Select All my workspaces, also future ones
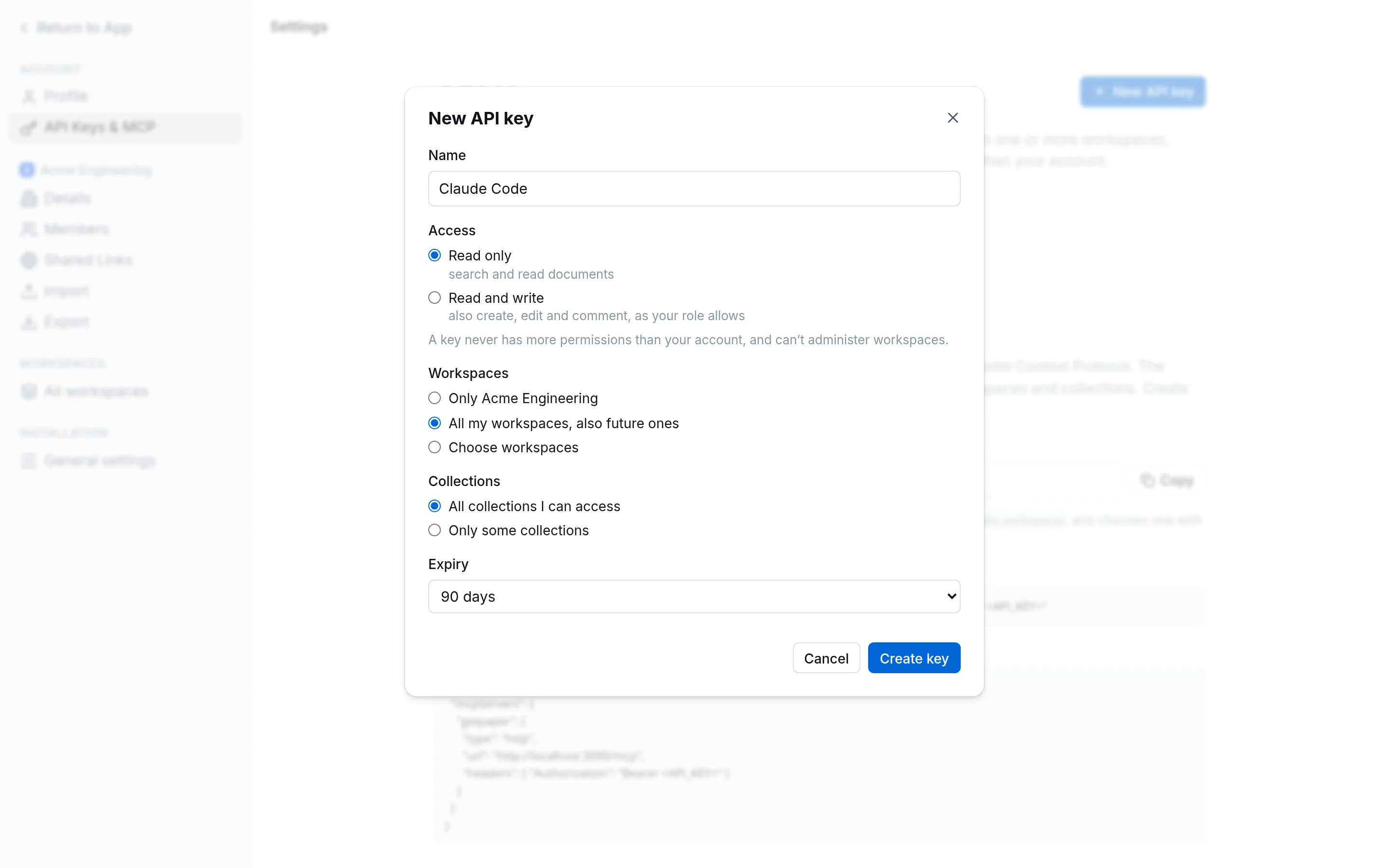1389x868 pixels. [x=435, y=423]
